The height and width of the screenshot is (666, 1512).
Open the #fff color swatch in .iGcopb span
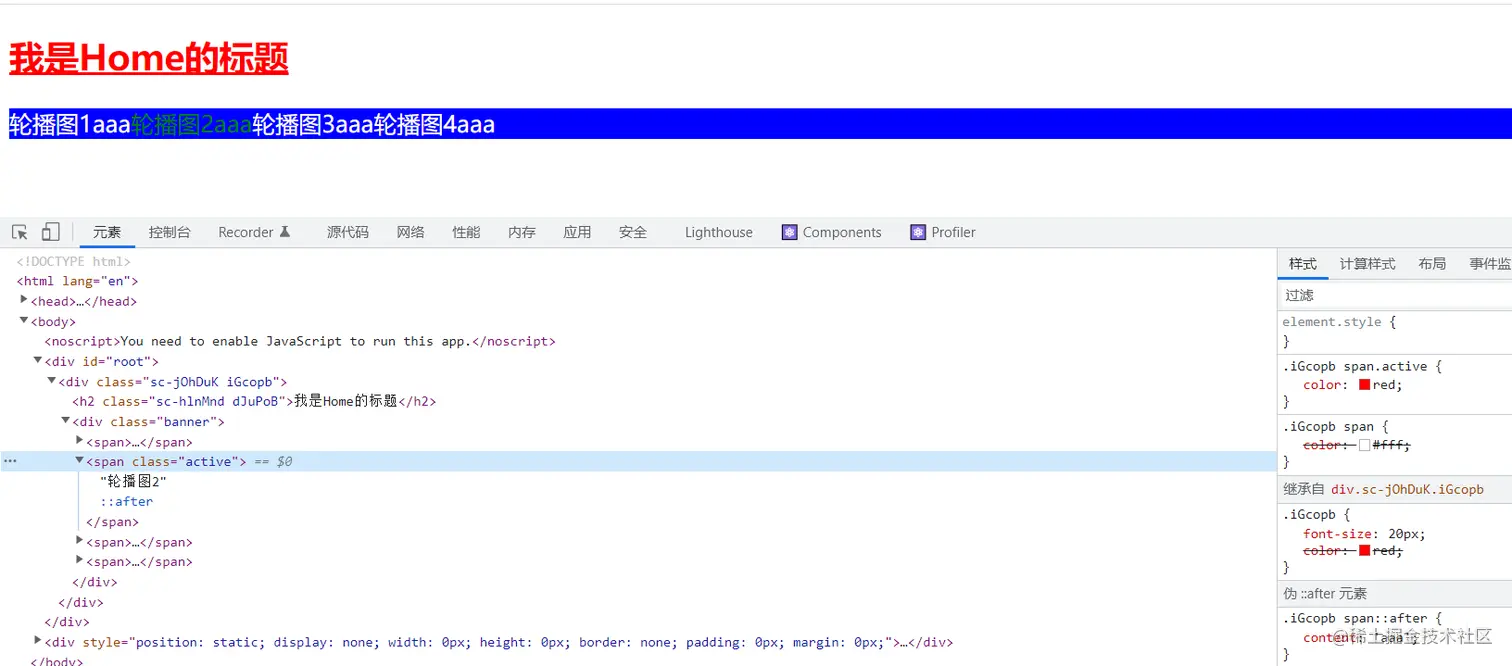coord(1364,445)
